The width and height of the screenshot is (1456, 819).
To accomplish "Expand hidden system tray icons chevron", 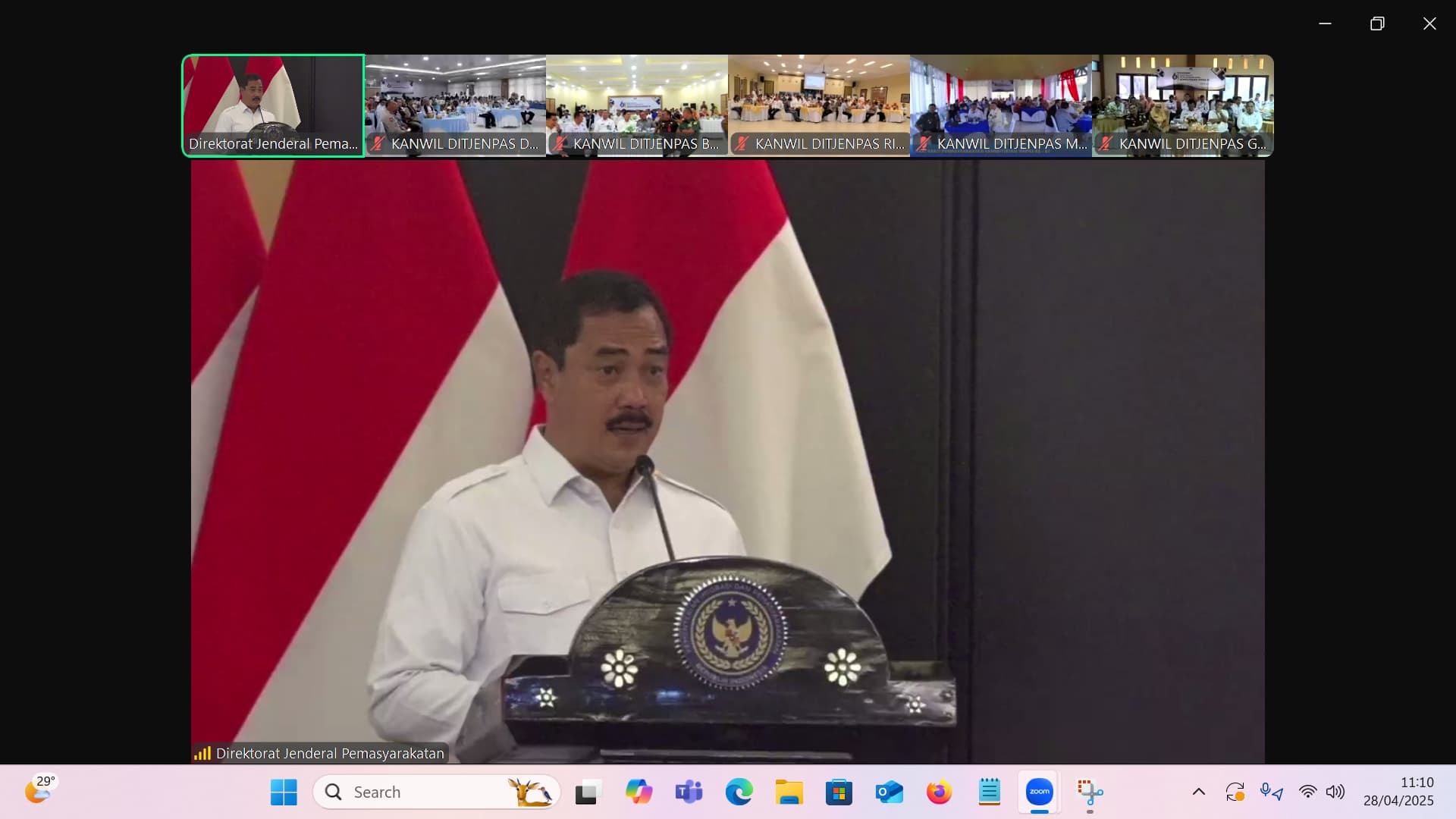I will [x=1198, y=792].
